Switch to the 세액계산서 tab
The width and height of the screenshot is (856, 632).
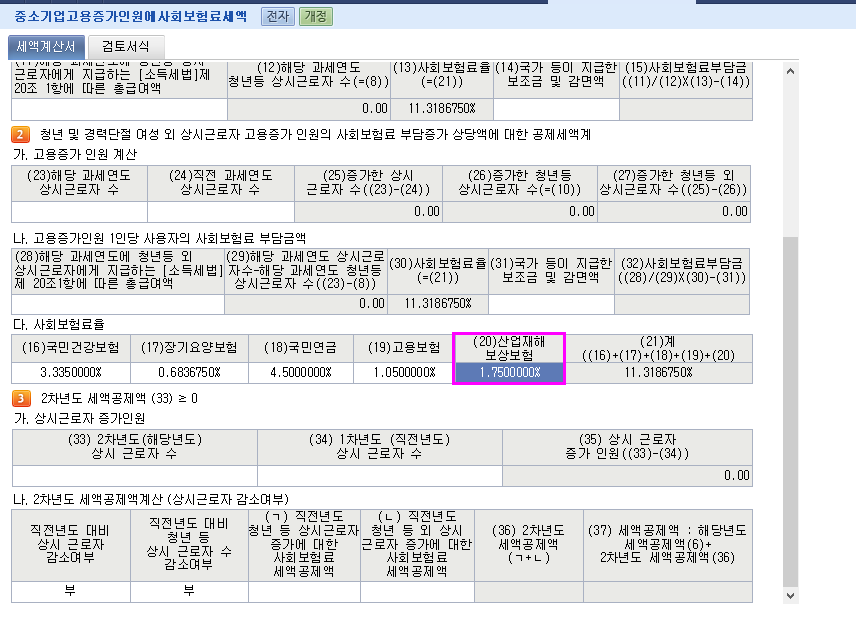tap(46, 47)
